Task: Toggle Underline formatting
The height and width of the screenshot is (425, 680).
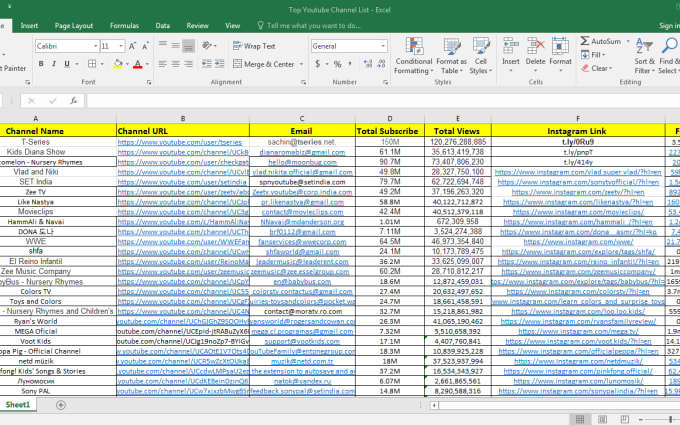Action: coord(67,64)
